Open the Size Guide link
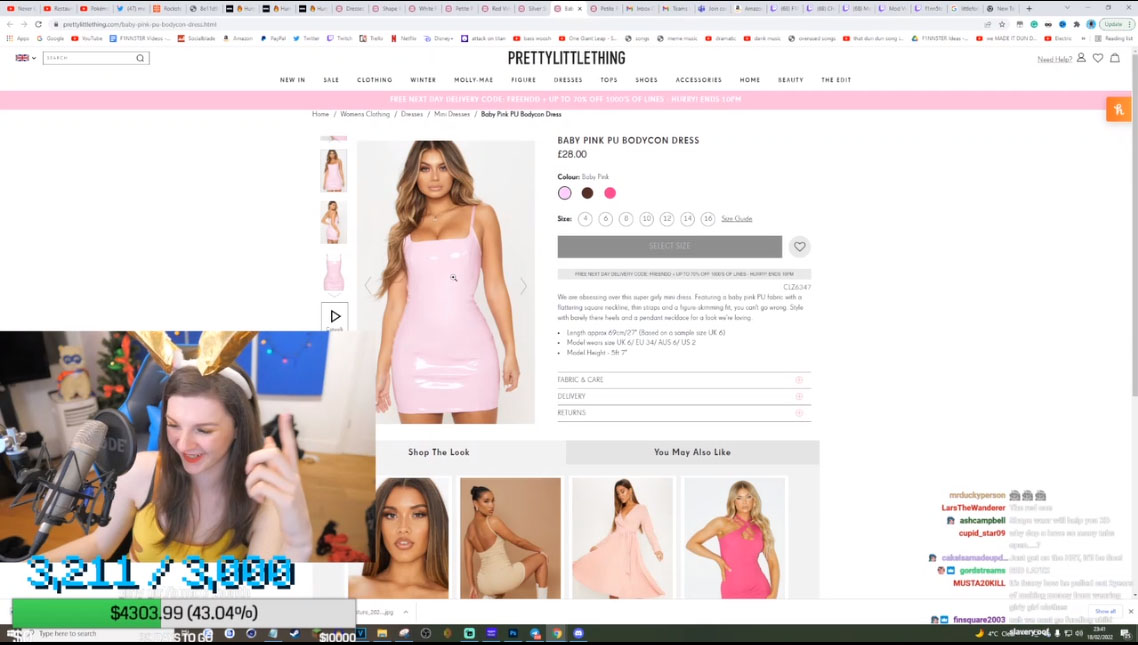 click(737, 218)
